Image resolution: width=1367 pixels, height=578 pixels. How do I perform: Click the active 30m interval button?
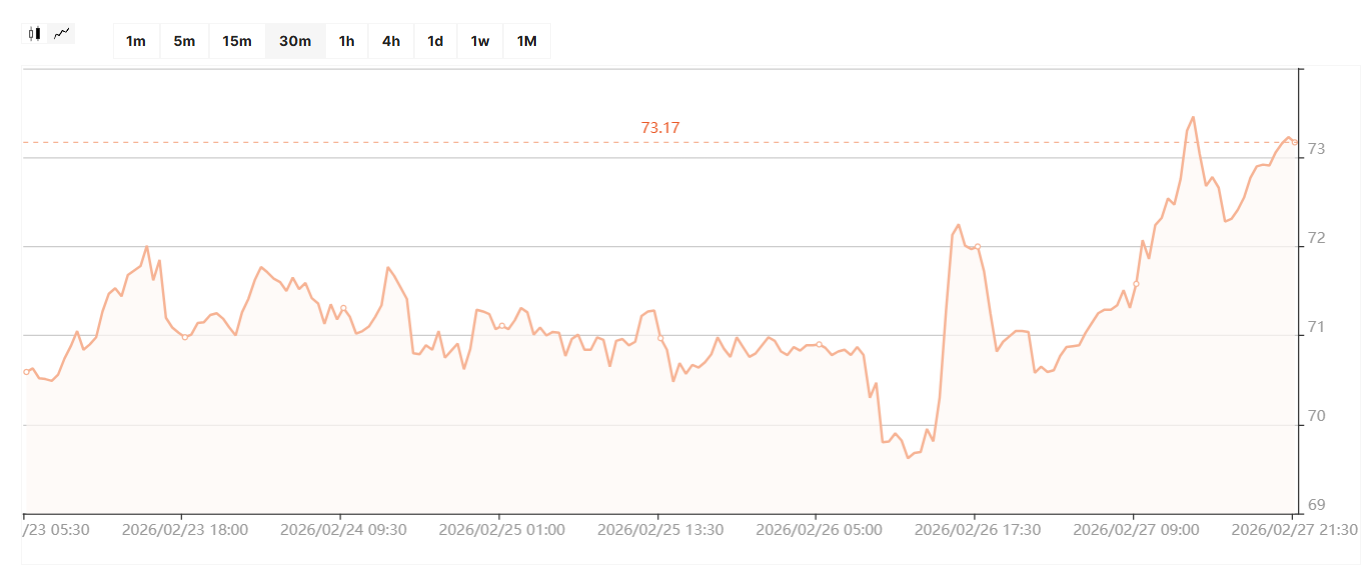coord(295,41)
